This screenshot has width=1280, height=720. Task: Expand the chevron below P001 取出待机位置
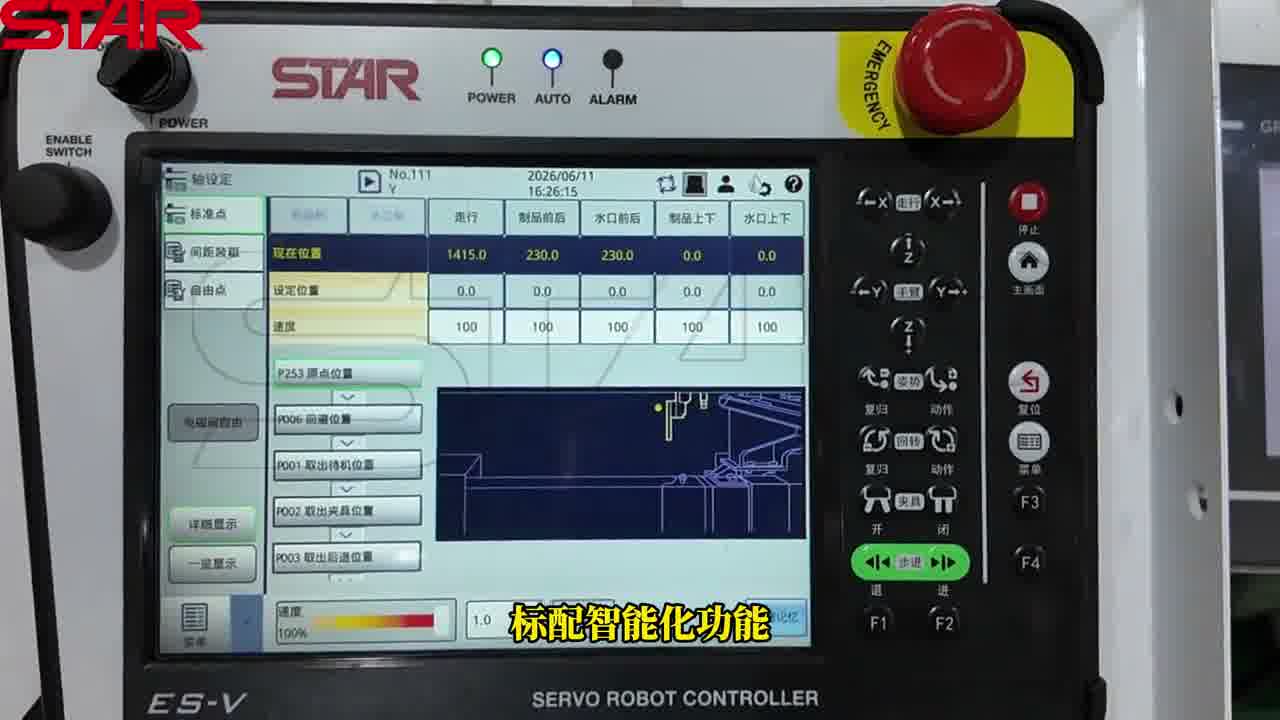coord(347,488)
